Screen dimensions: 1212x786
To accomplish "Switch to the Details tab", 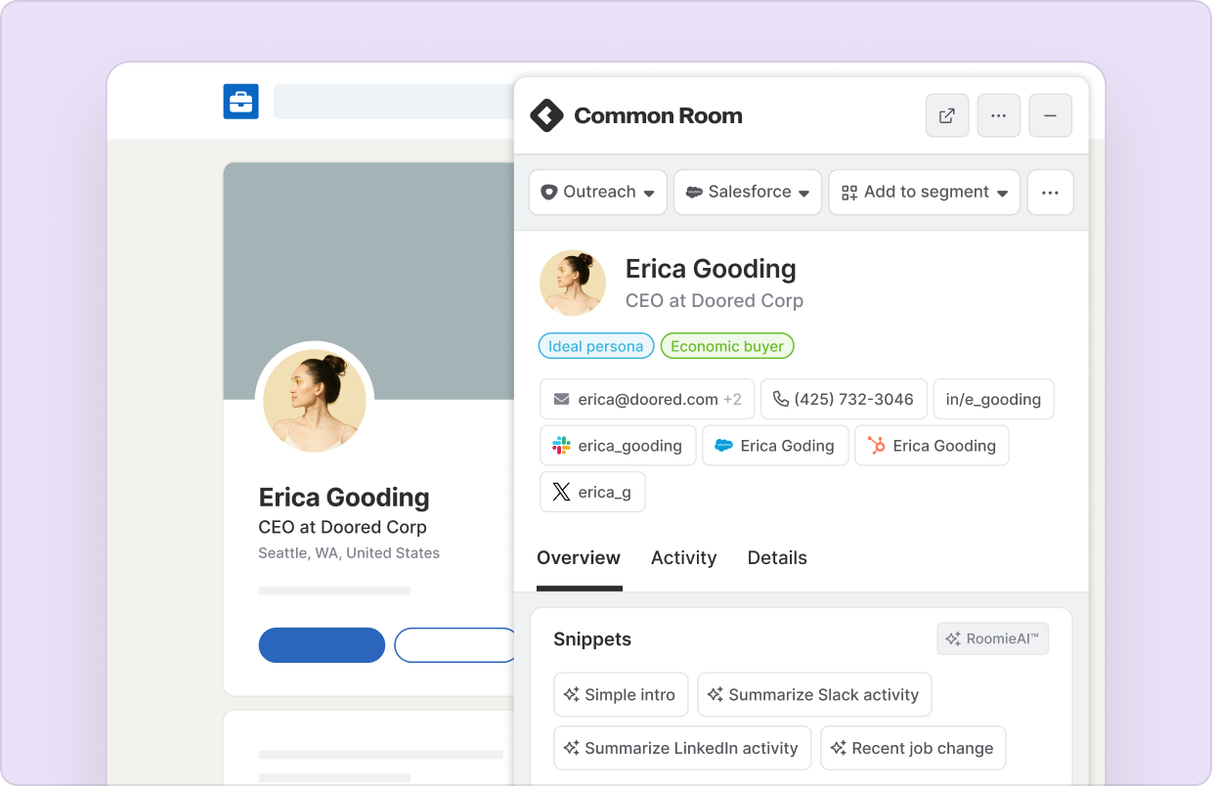I will (x=777, y=558).
